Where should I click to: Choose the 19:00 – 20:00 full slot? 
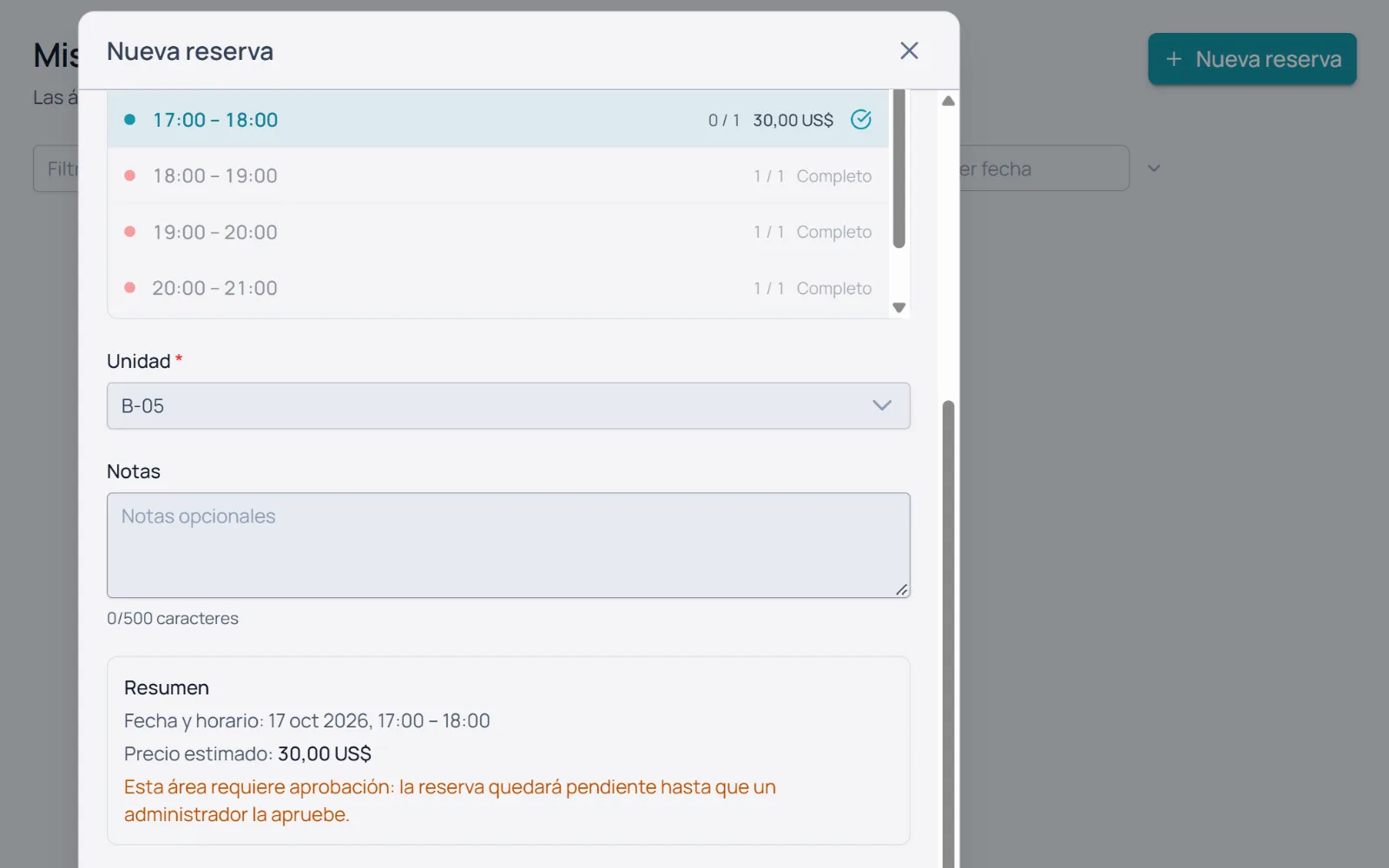click(498, 233)
